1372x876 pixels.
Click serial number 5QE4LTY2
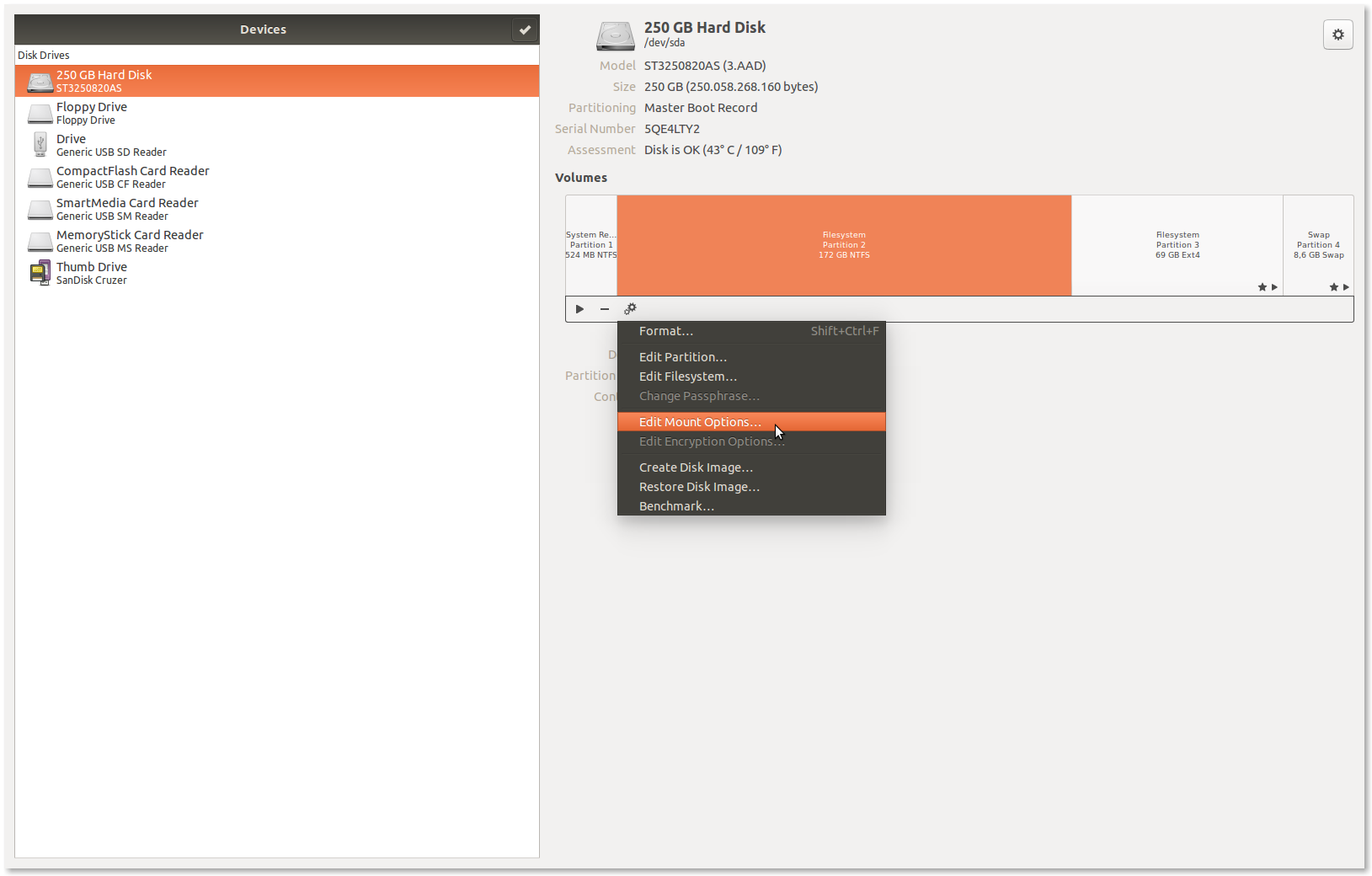pyautogui.click(x=672, y=129)
